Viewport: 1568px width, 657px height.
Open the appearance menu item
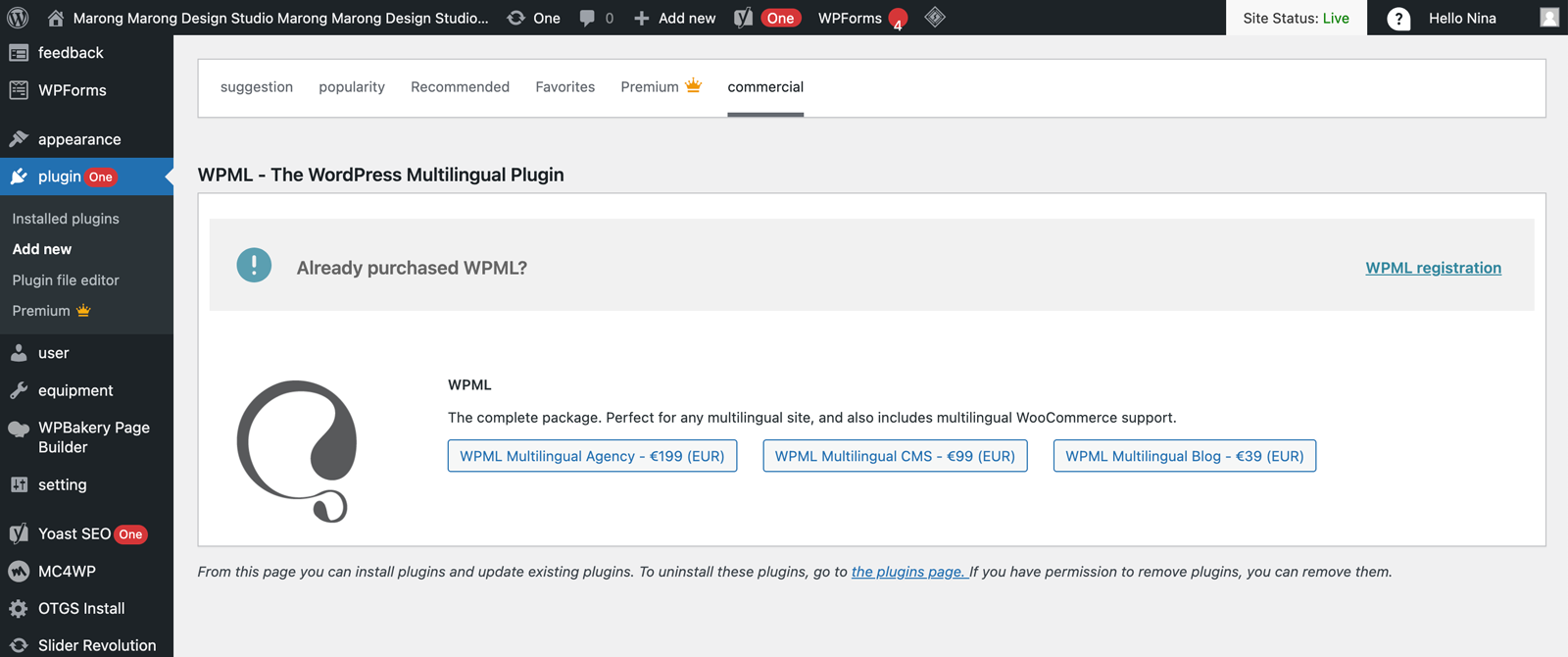79,139
